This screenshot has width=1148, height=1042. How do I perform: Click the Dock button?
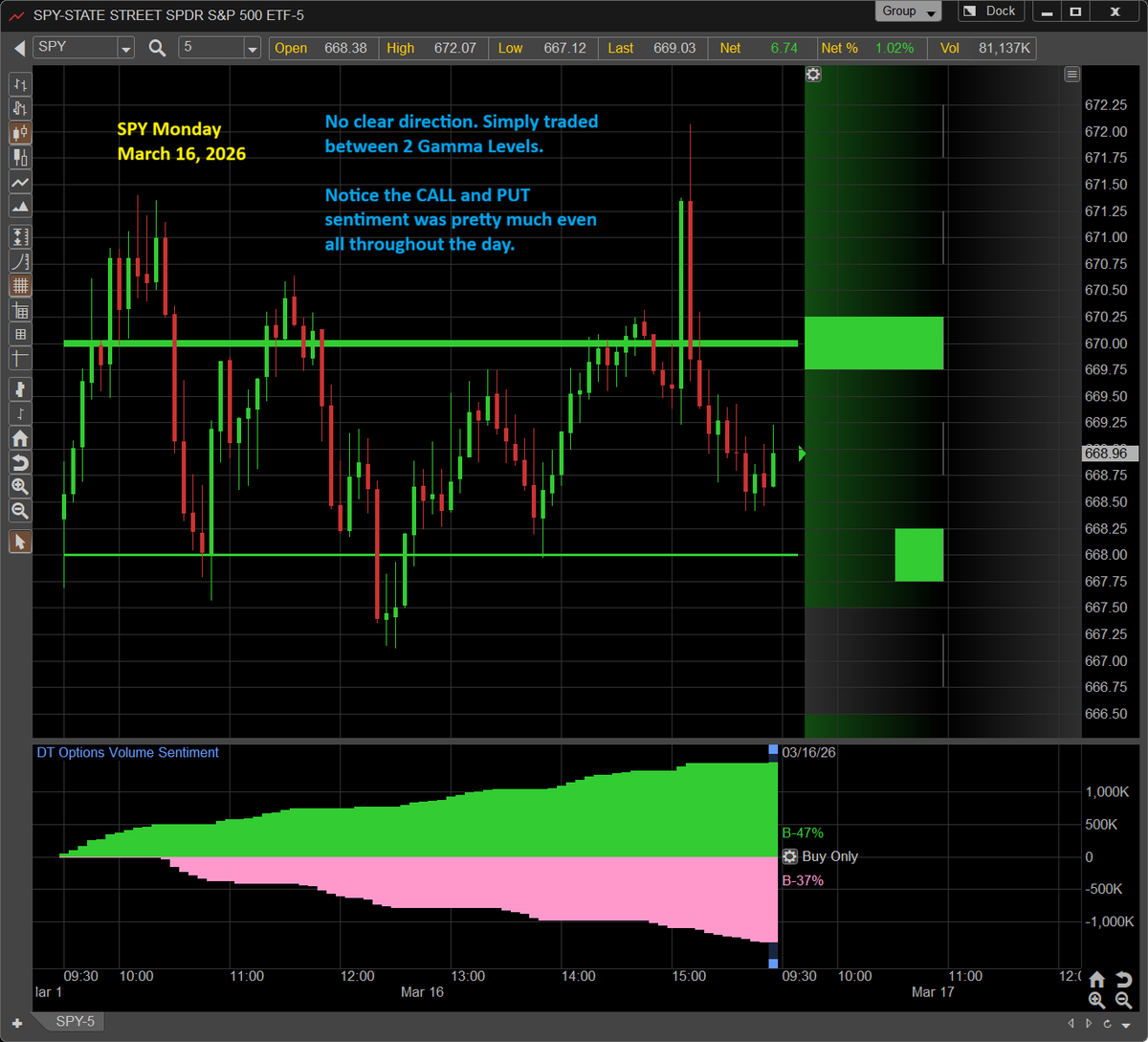990,11
